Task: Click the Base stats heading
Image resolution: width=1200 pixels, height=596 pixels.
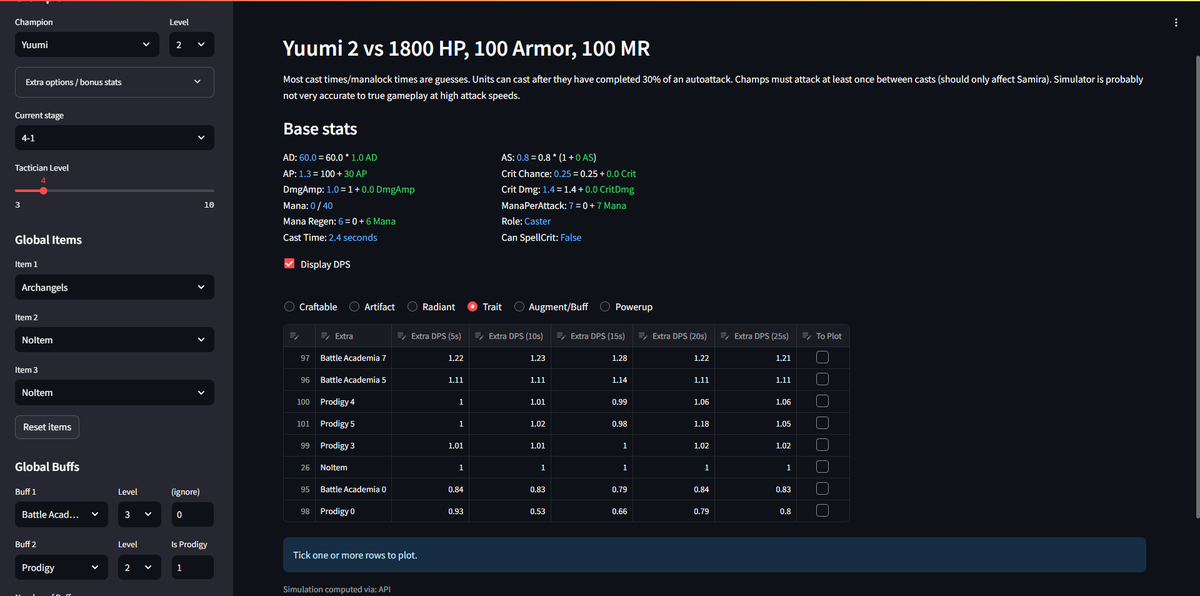Action: [x=320, y=129]
